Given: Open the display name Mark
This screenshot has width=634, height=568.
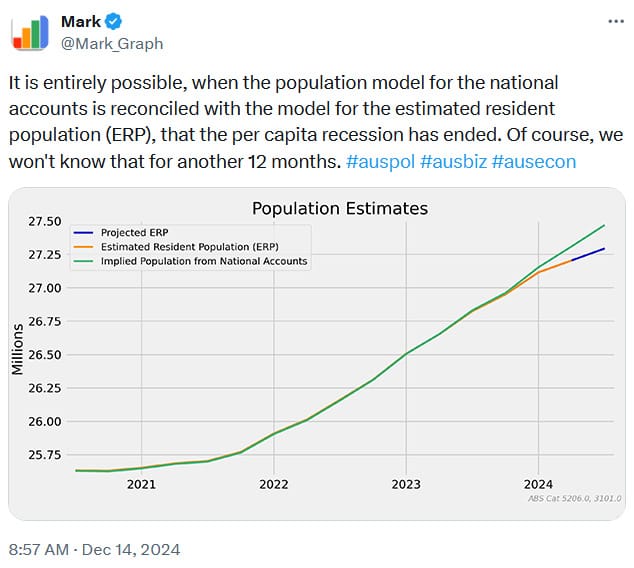Looking at the screenshot, I should click(x=80, y=21).
